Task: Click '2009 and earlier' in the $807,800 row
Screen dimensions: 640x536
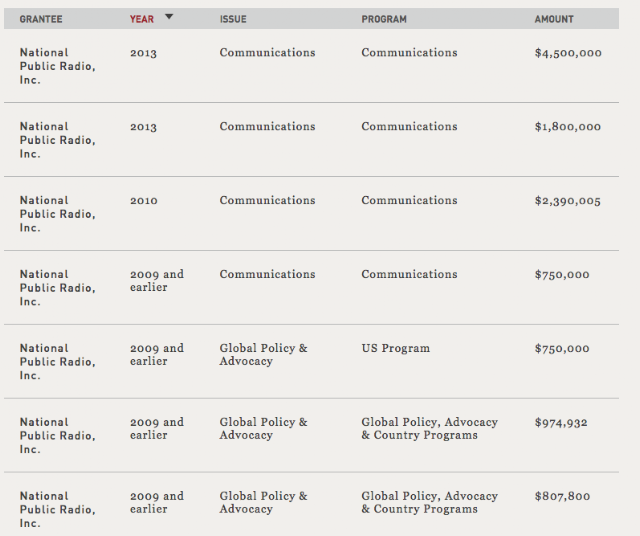Action: point(157,502)
